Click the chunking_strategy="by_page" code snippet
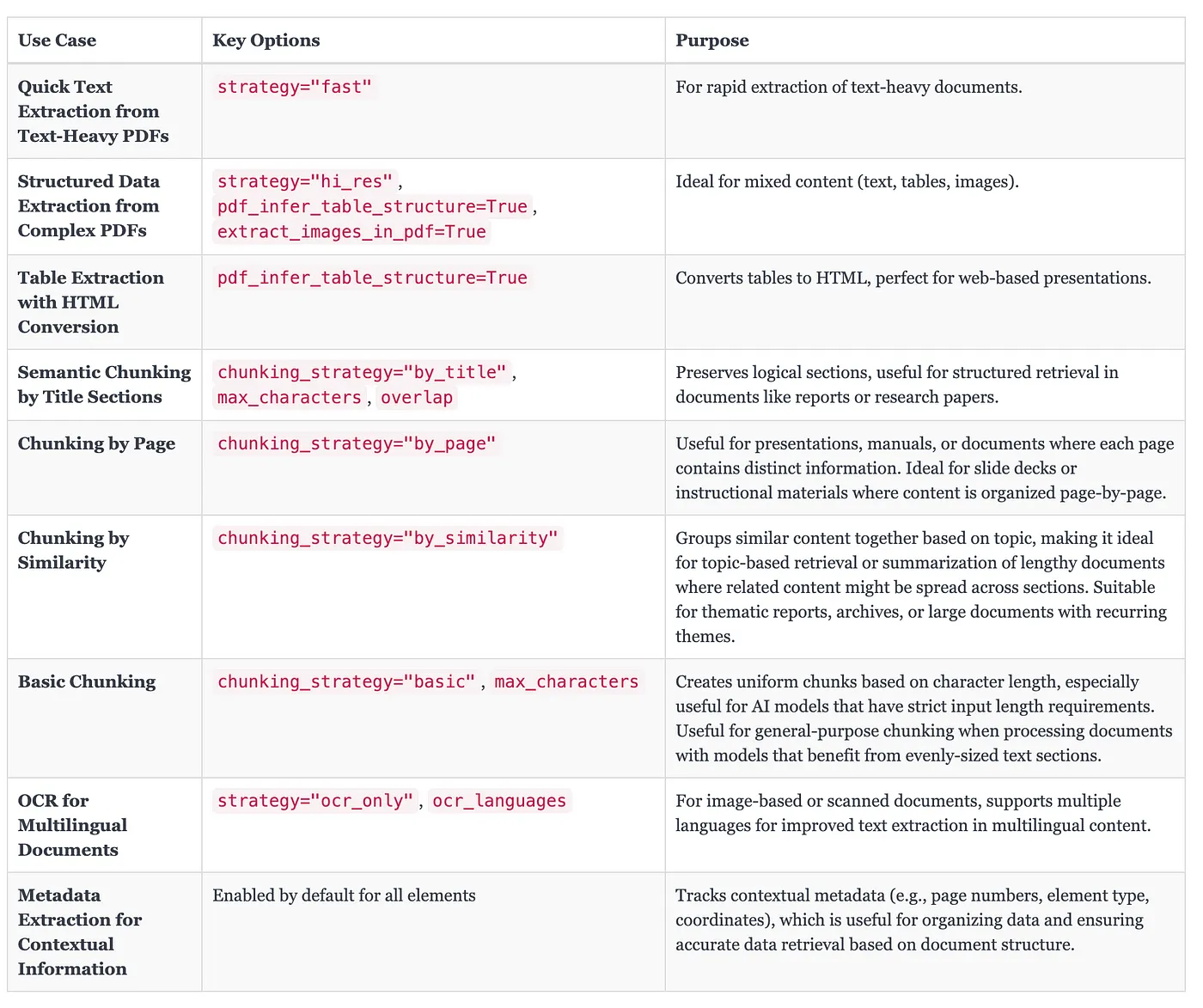The width and height of the screenshot is (1203, 1008). click(357, 443)
